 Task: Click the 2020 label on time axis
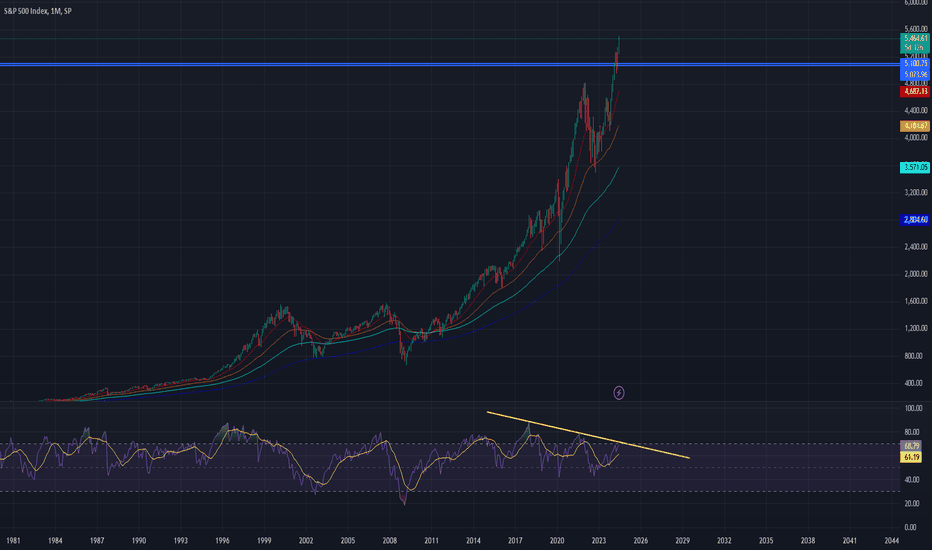coord(557,540)
